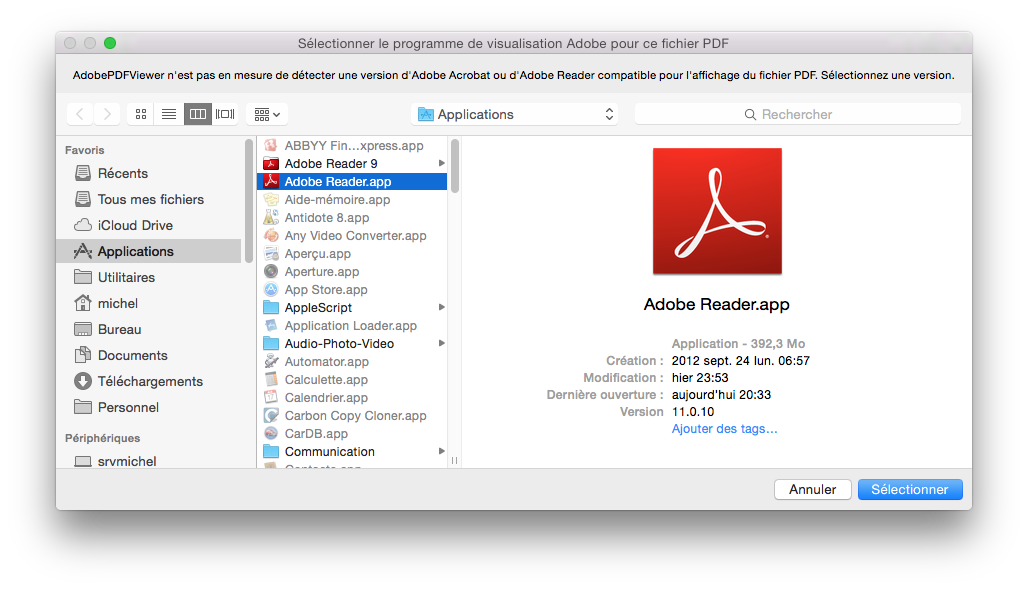The height and width of the screenshot is (590, 1028).
Task: Open Tous mes fichiers in sidebar
Action: click(149, 199)
